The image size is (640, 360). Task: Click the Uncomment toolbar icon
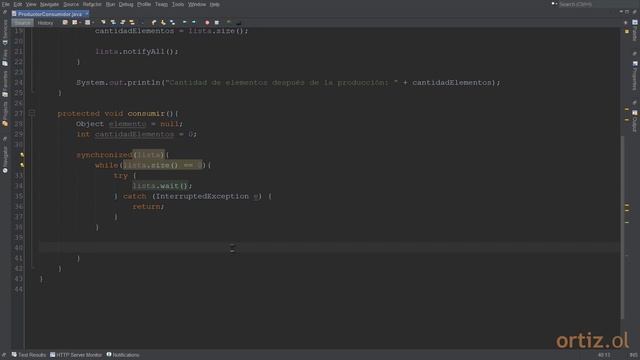238,23
